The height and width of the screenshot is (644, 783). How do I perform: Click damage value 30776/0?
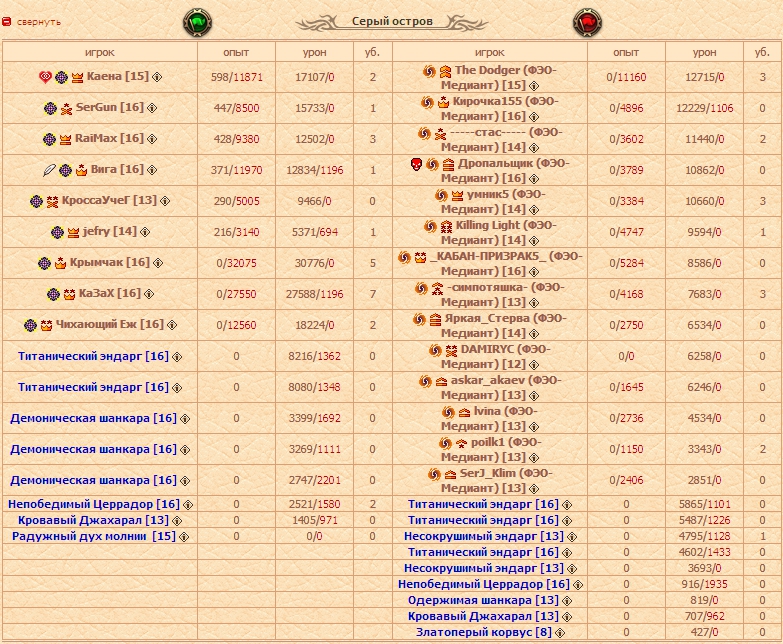point(315,263)
